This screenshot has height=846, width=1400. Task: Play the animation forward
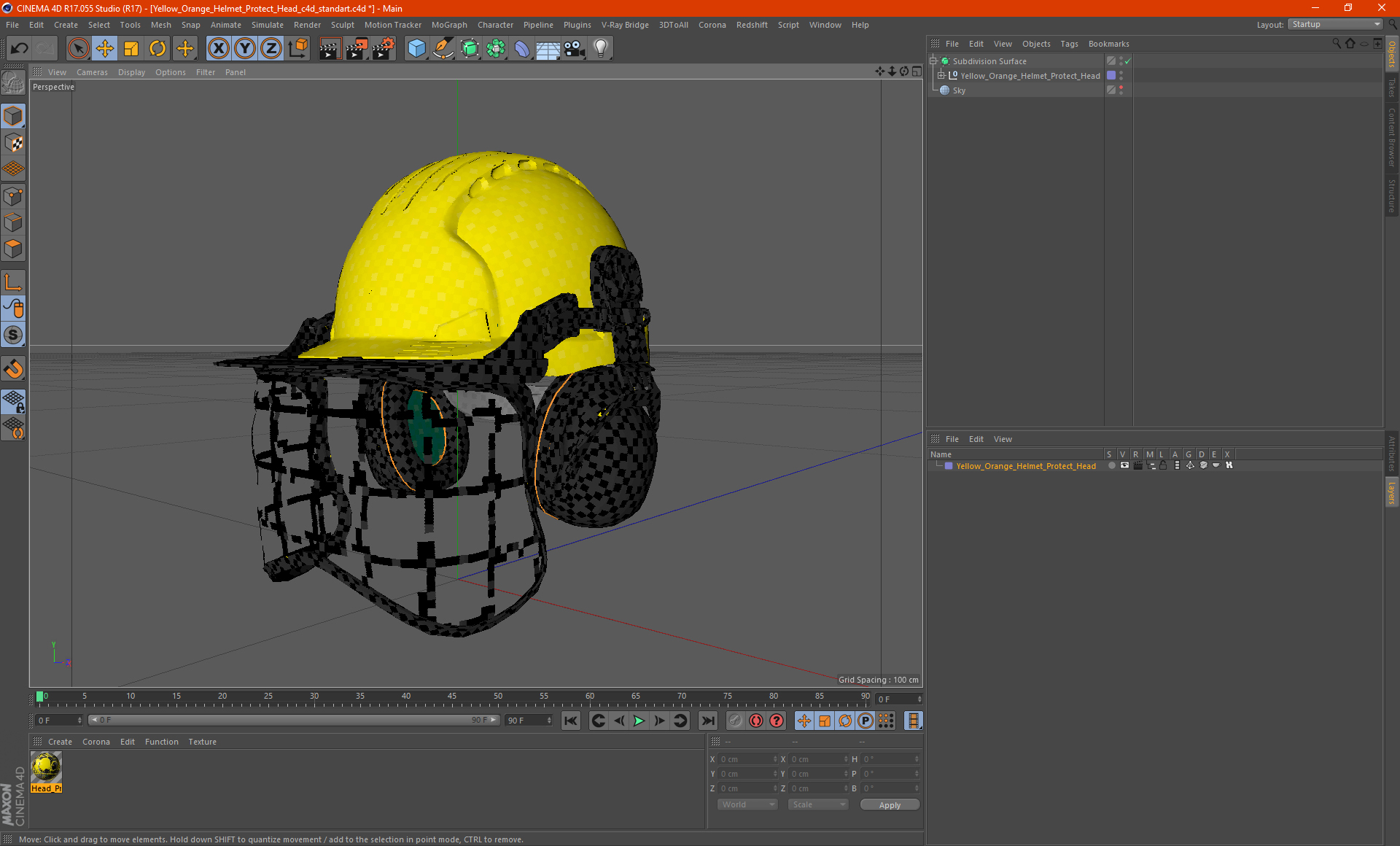pyautogui.click(x=639, y=721)
